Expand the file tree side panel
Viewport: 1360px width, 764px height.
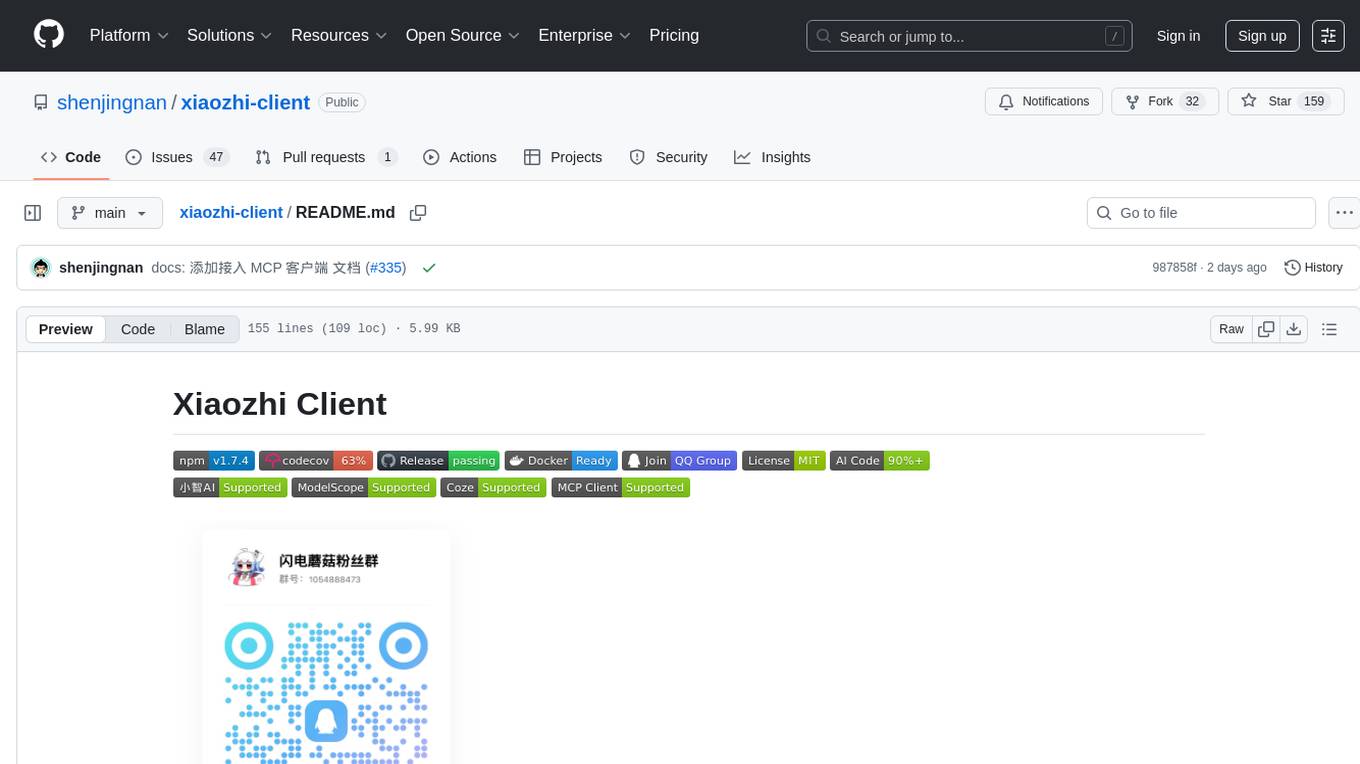(x=33, y=213)
